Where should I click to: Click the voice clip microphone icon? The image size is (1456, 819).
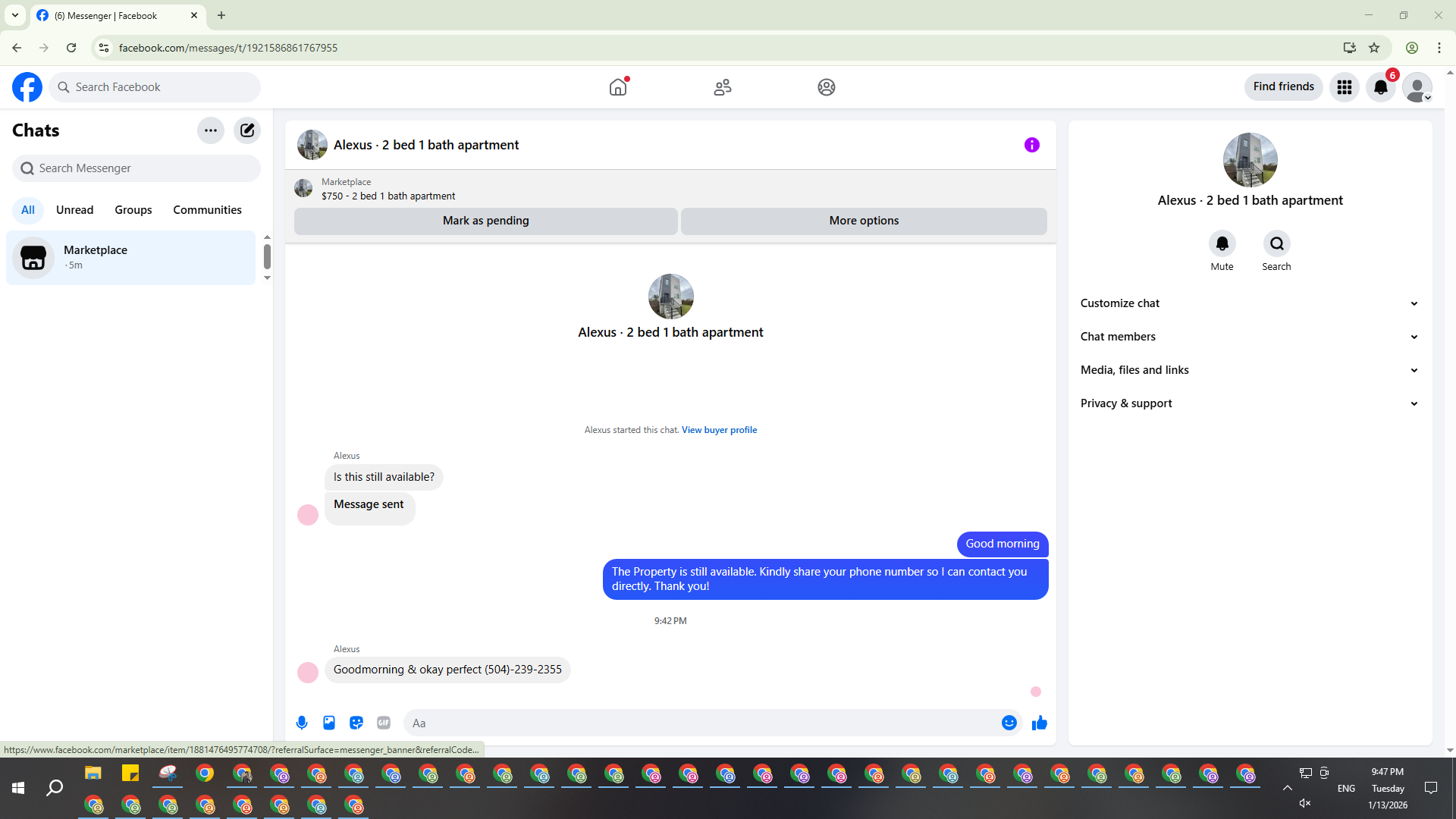coord(302,723)
